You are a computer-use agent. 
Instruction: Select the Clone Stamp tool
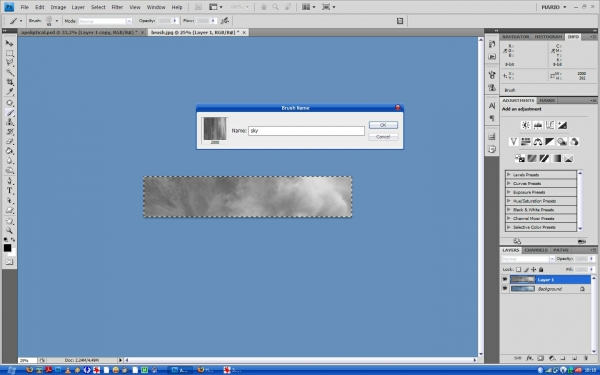pyautogui.click(x=9, y=122)
